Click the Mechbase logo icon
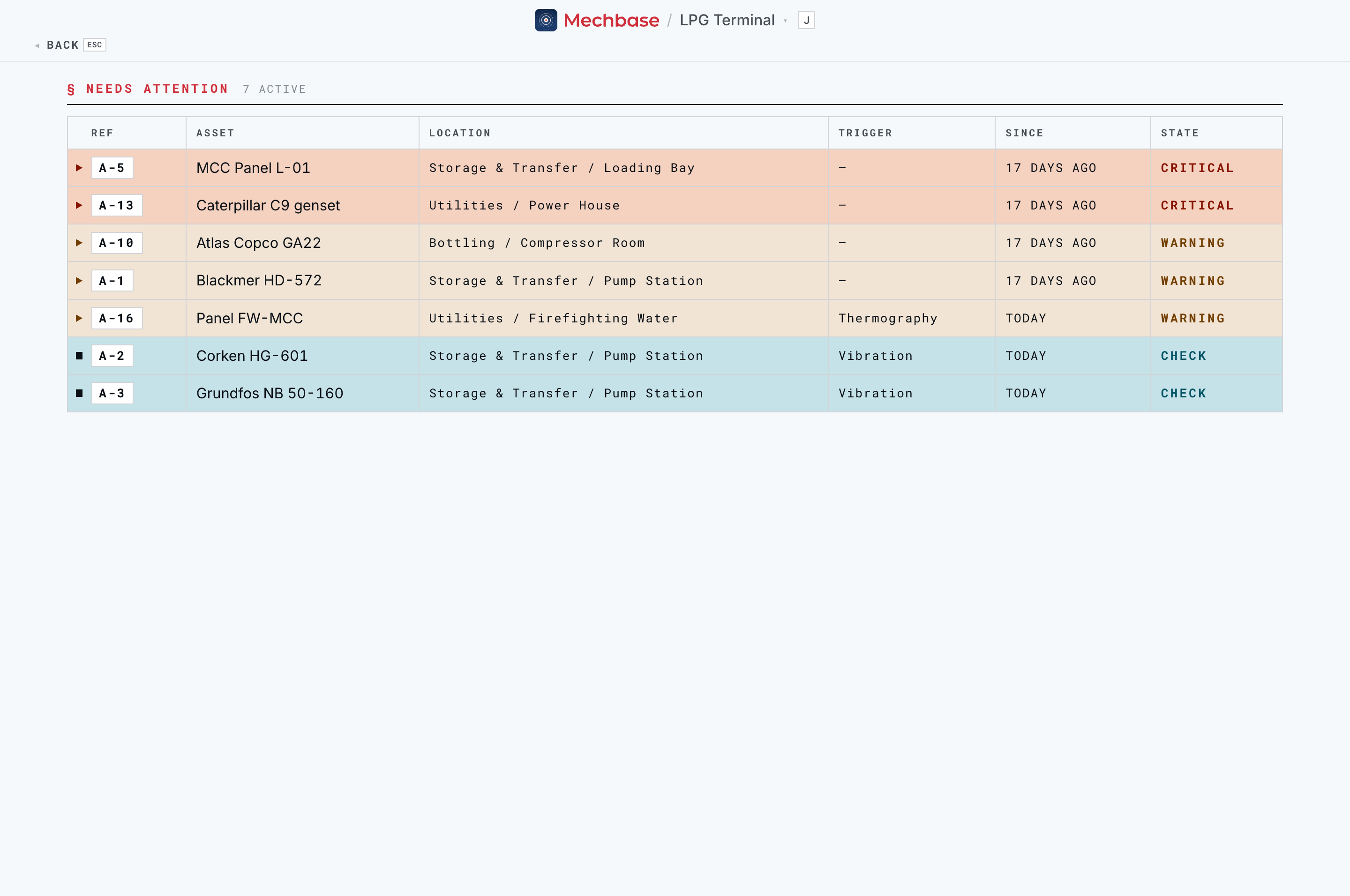The image size is (1350, 896). click(x=546, y=20)
